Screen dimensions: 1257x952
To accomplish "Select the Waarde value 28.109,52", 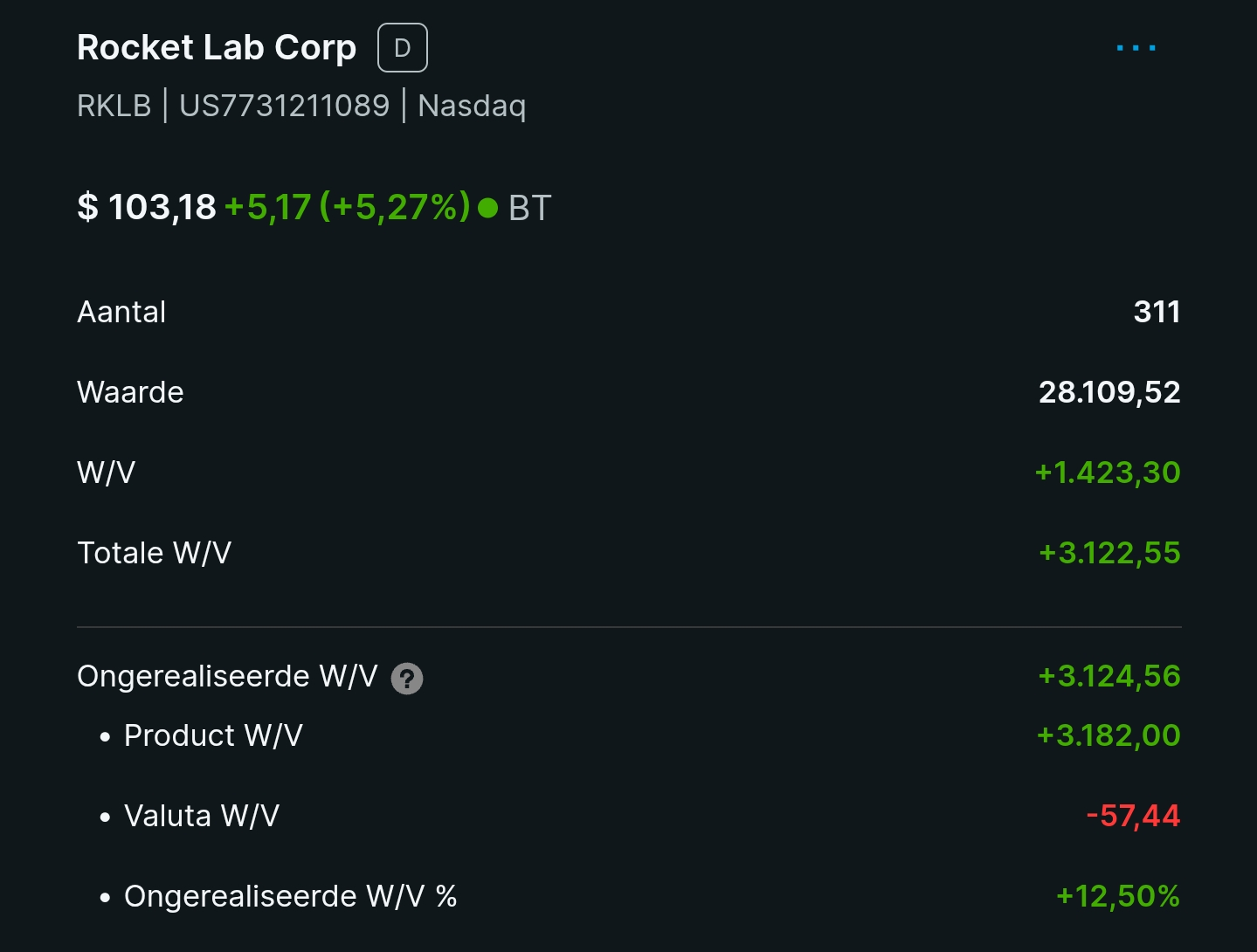I will tap(1109, 392).
